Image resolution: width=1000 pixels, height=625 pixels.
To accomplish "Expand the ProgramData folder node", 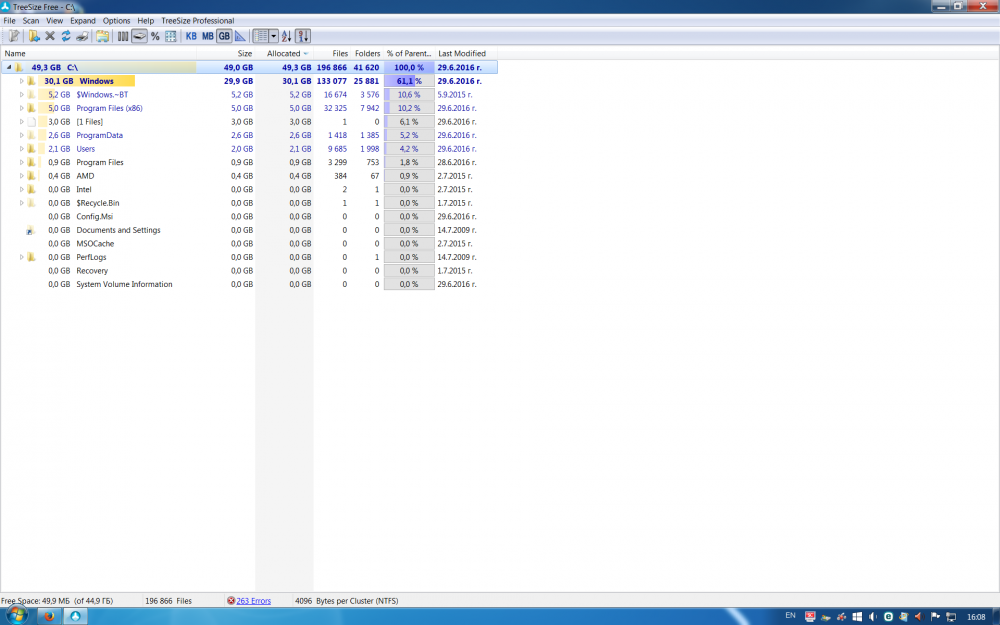I will (21, 135).
